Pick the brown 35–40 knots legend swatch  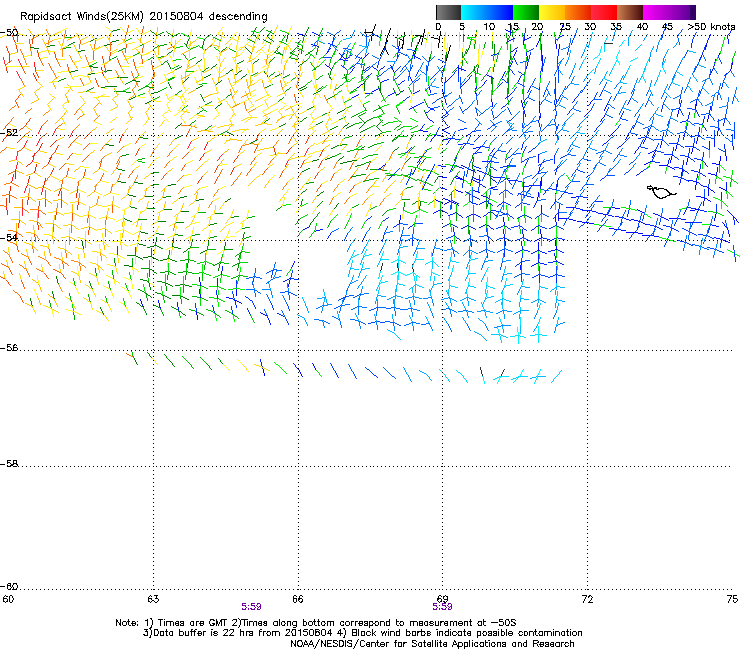pos(630,12)
